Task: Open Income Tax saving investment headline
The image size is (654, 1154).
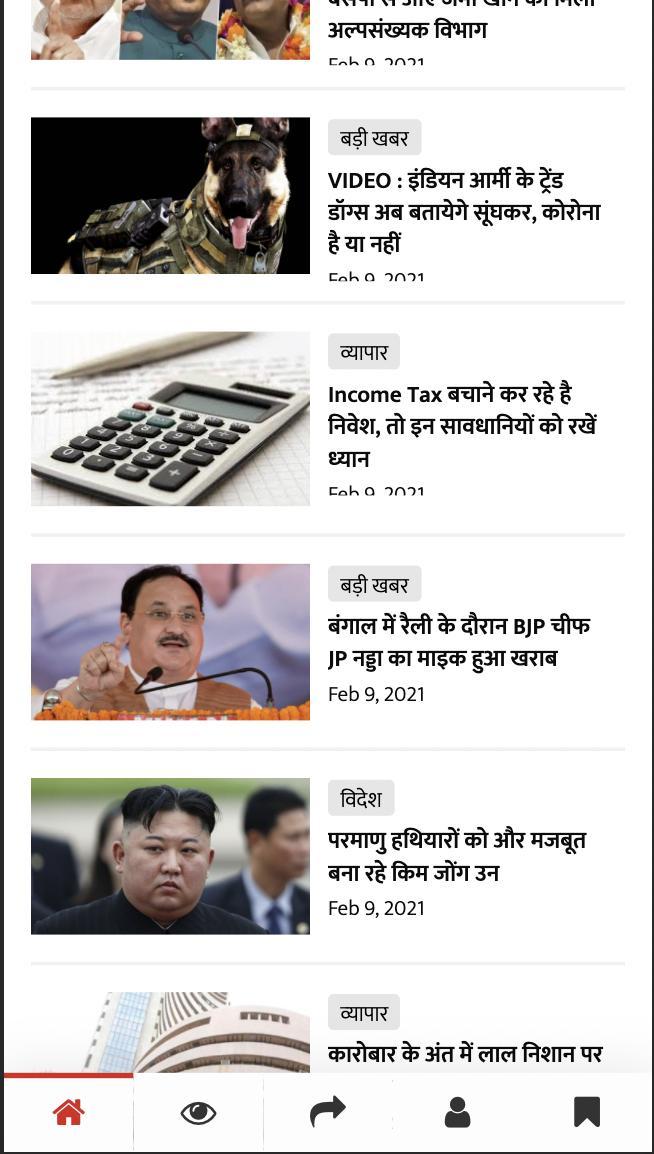Action: pos(462,426)
